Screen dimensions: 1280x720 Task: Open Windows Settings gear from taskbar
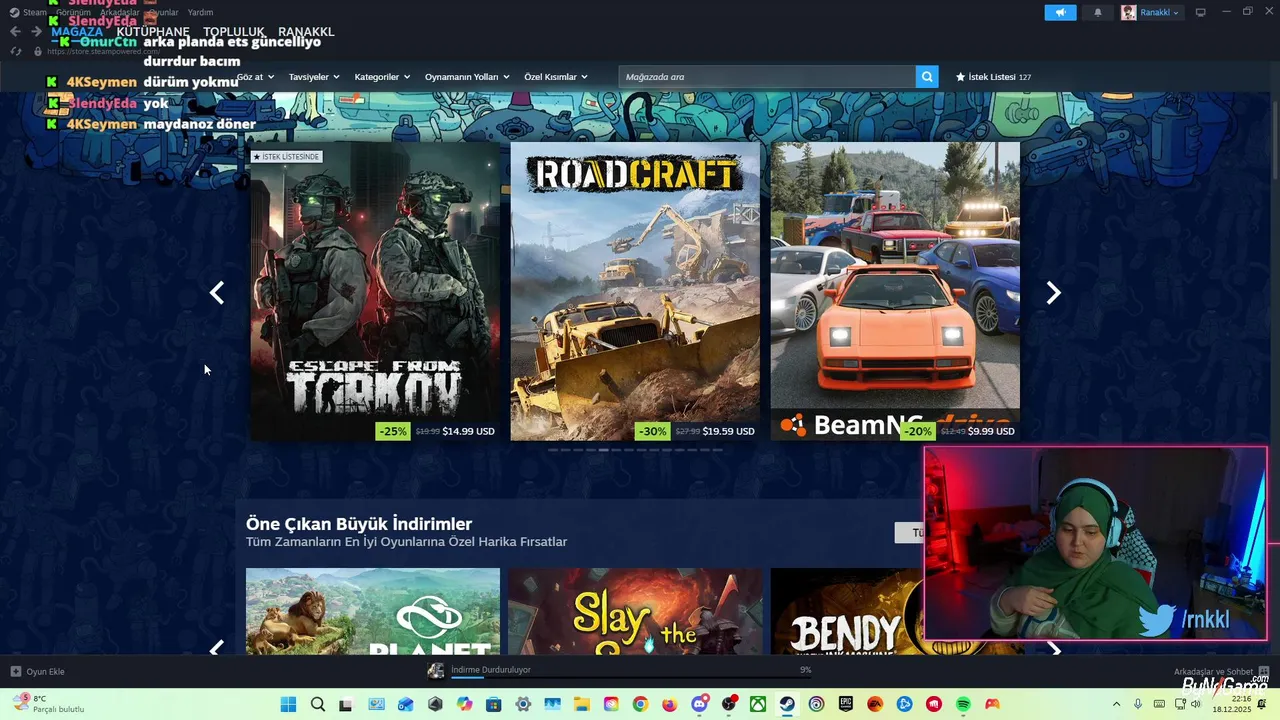[523, 704]
